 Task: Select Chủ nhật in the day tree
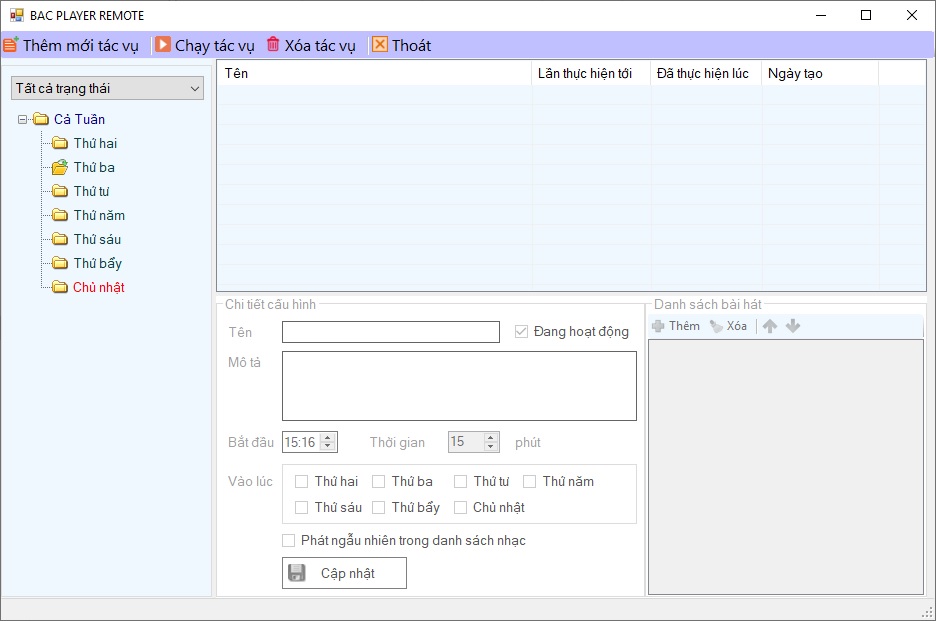(x=98, y=287)
